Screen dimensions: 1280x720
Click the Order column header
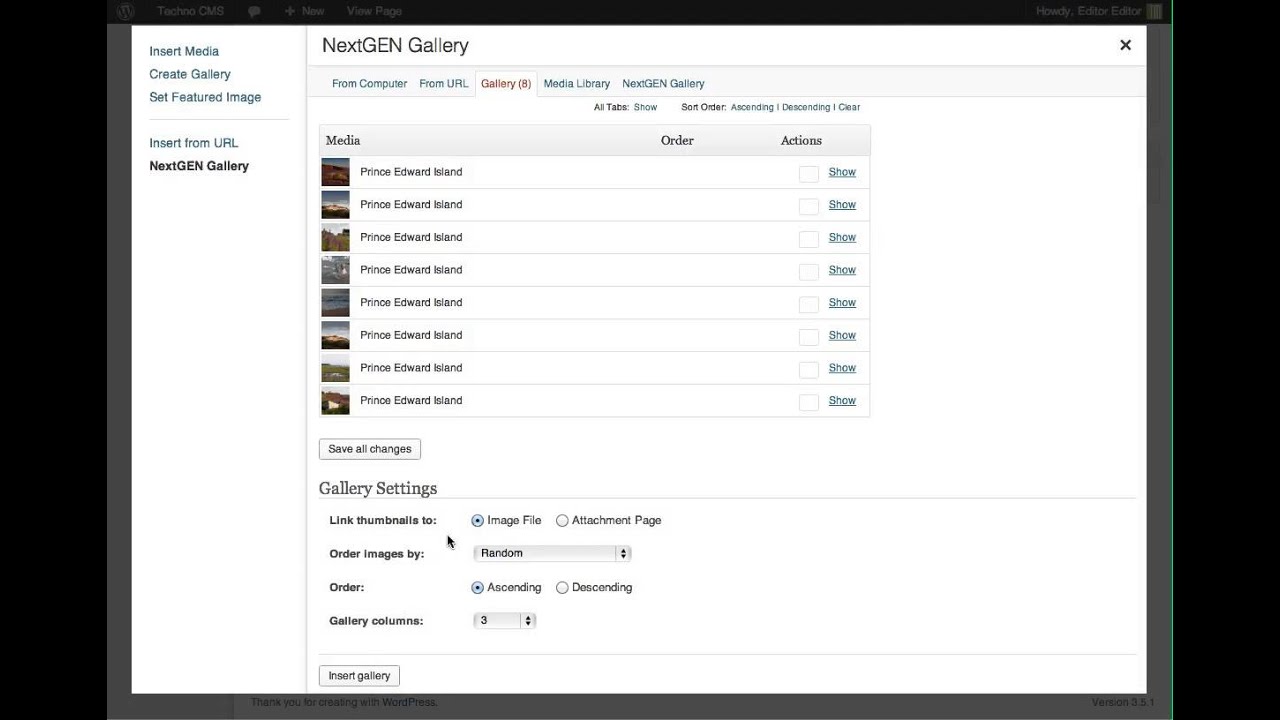[x=677, y=141]
